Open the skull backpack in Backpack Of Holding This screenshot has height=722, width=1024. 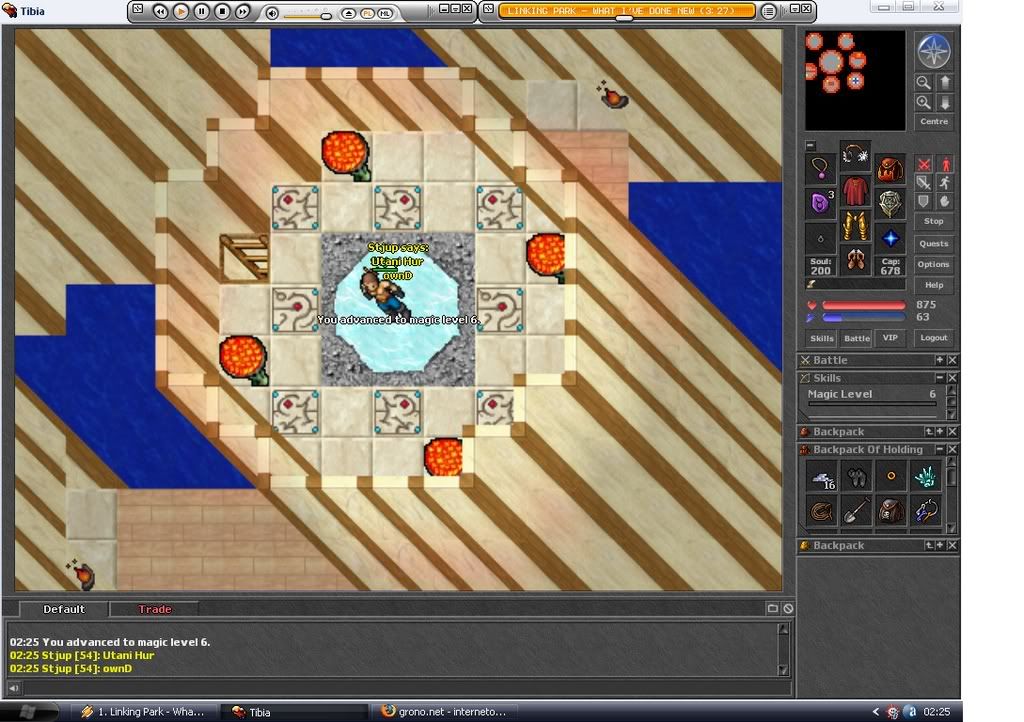pyautogui.click(x=891, y=511)
